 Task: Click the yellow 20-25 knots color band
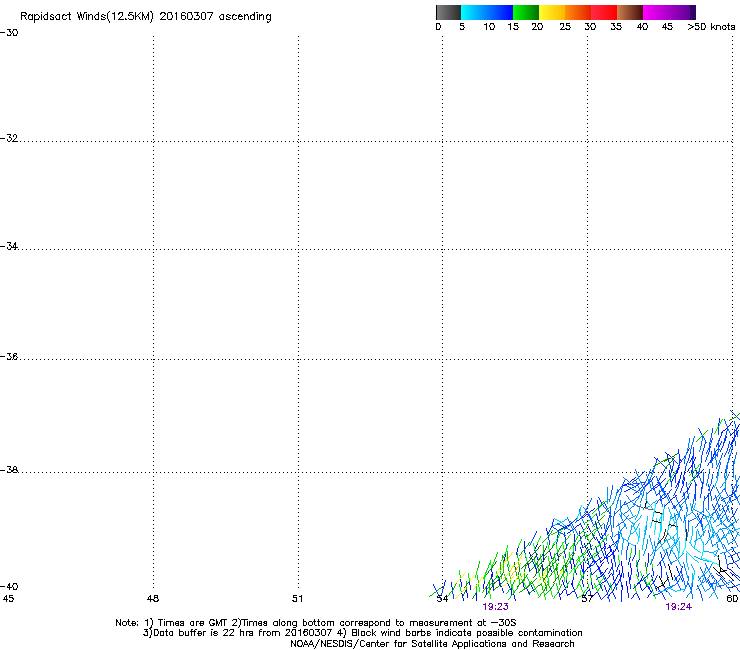[552, 12]
